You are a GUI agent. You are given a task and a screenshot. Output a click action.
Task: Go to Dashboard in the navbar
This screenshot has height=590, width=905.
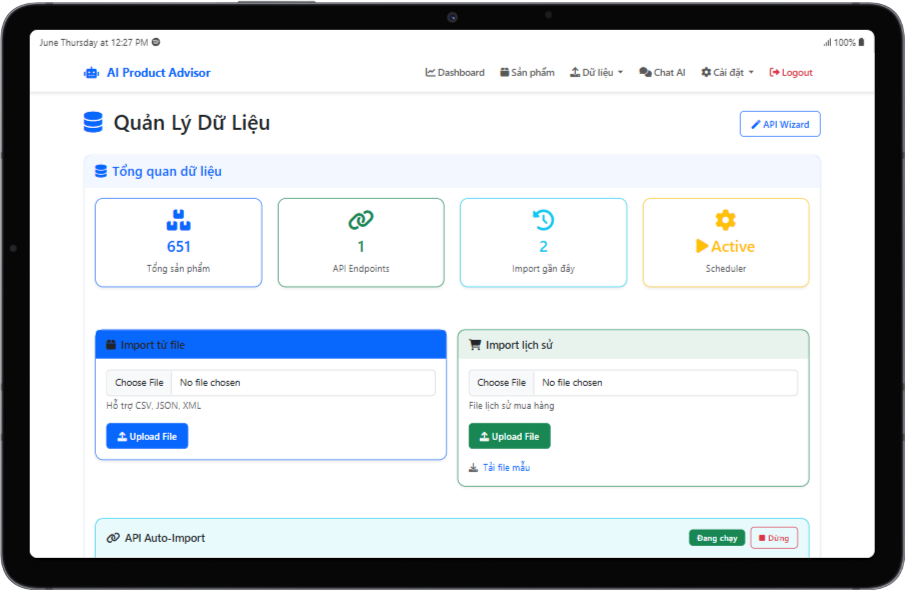455,73
